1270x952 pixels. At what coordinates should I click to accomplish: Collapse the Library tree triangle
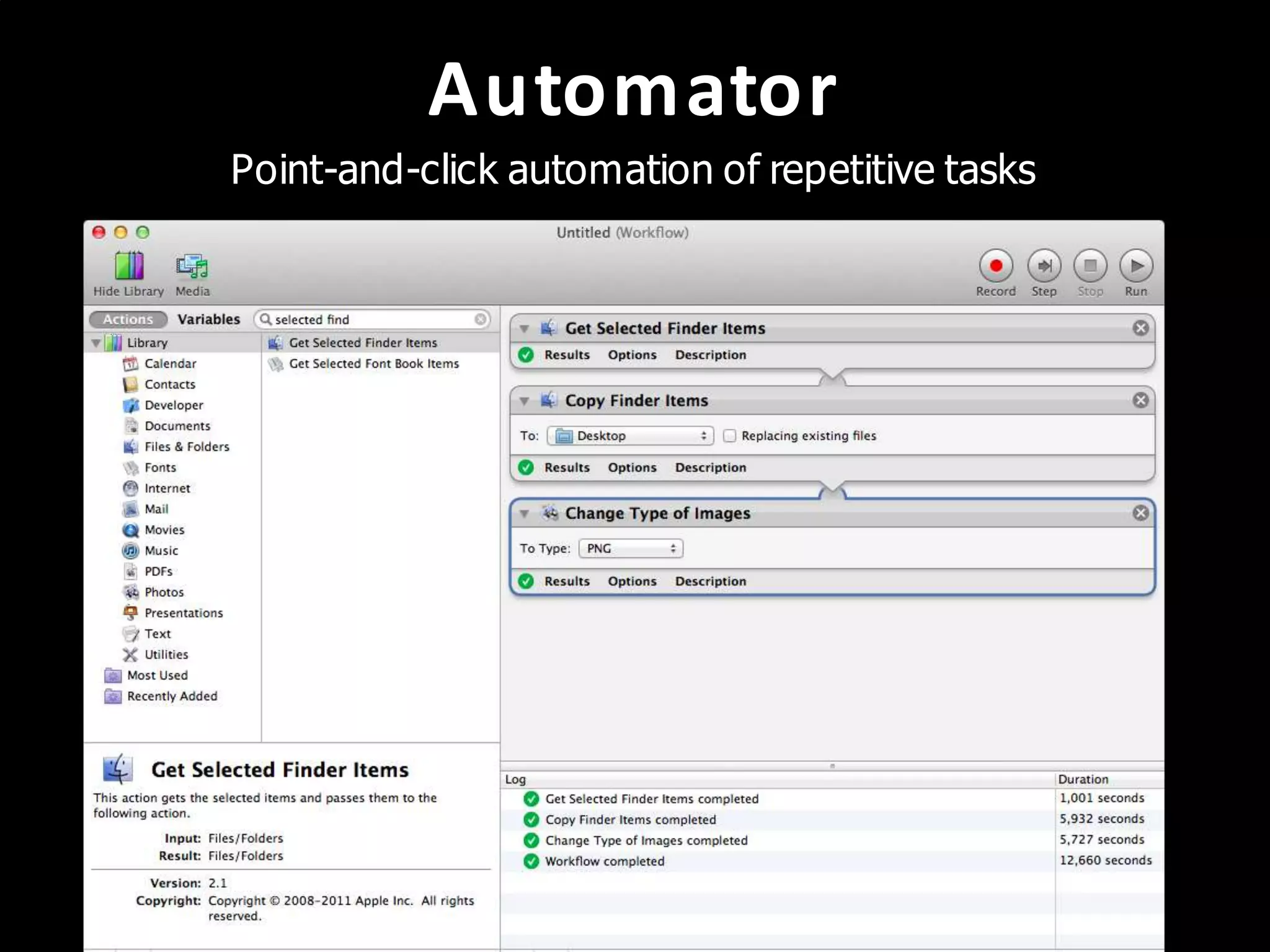pos(95,343)
